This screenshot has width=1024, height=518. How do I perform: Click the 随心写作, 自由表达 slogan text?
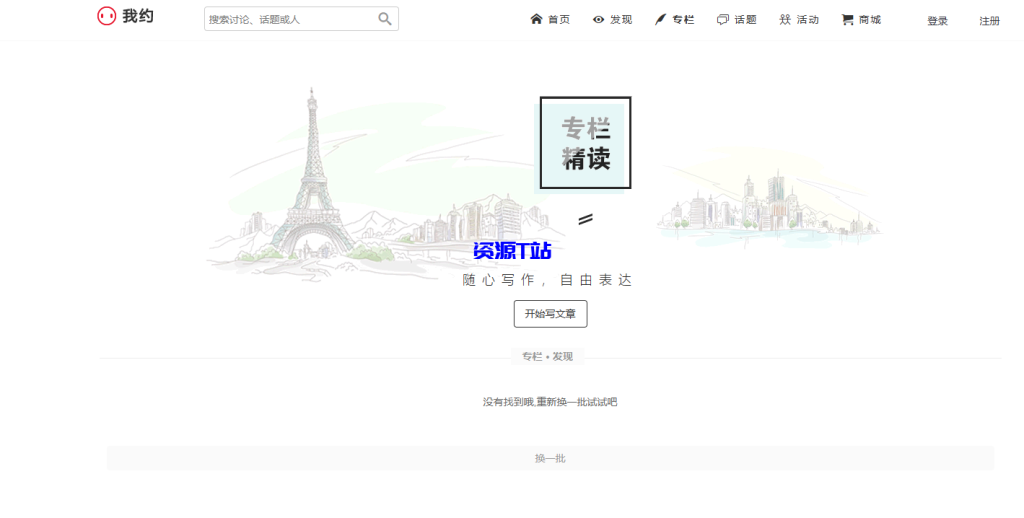(x=547, y=280)
